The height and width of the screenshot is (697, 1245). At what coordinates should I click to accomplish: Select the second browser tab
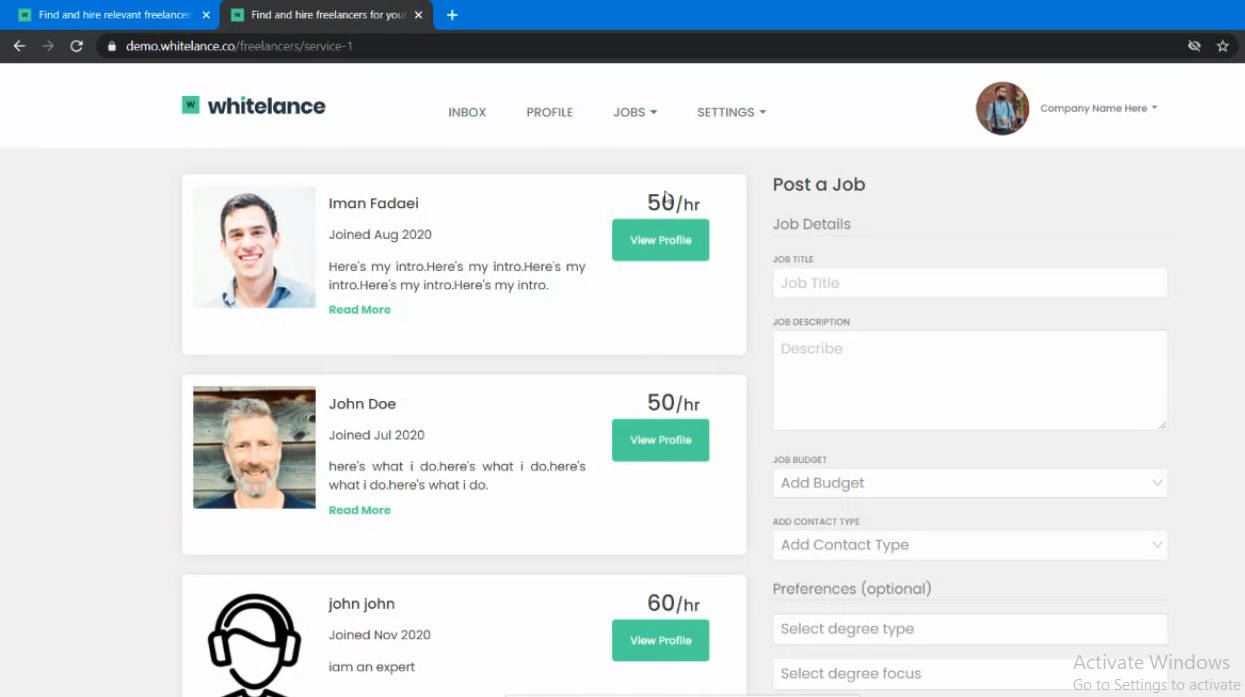tap(326, 15)
